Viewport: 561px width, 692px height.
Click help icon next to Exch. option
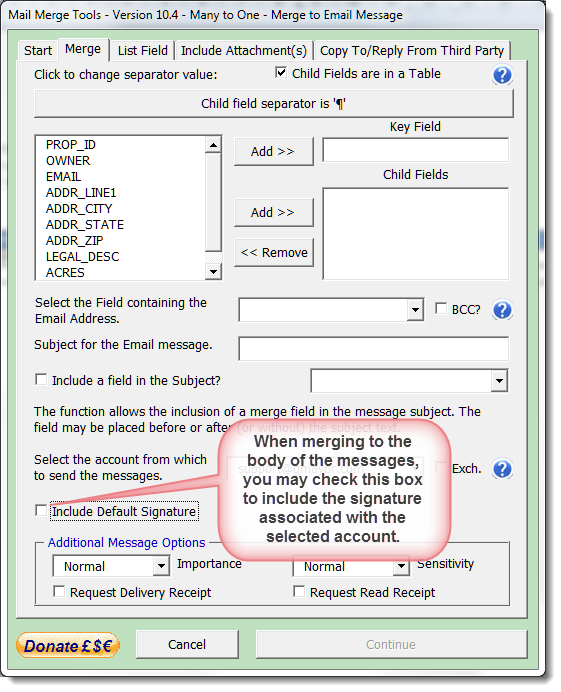pyautogui.click(x=502, y=469)
